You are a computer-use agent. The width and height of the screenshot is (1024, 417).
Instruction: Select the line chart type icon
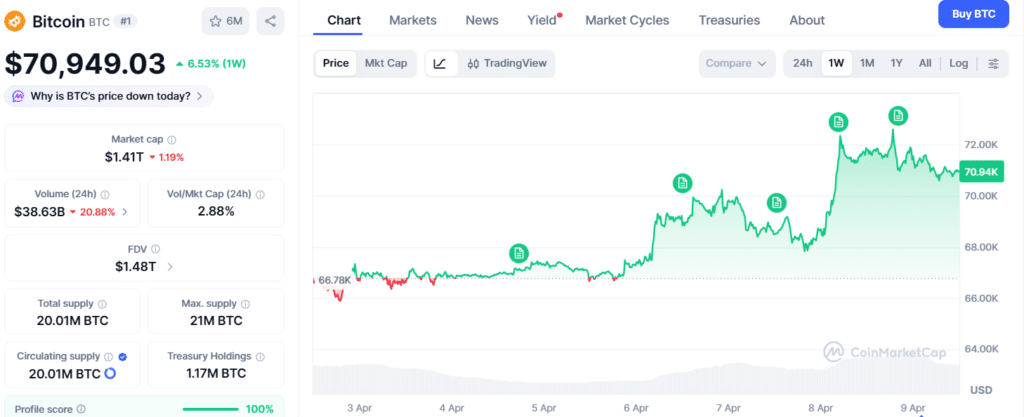click(440, 63)
